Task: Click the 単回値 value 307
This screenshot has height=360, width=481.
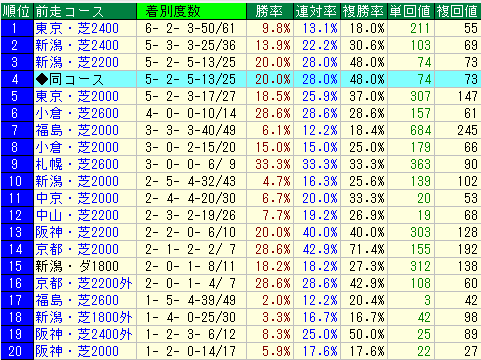Action: pyautogui.click(x=421, y=96)
